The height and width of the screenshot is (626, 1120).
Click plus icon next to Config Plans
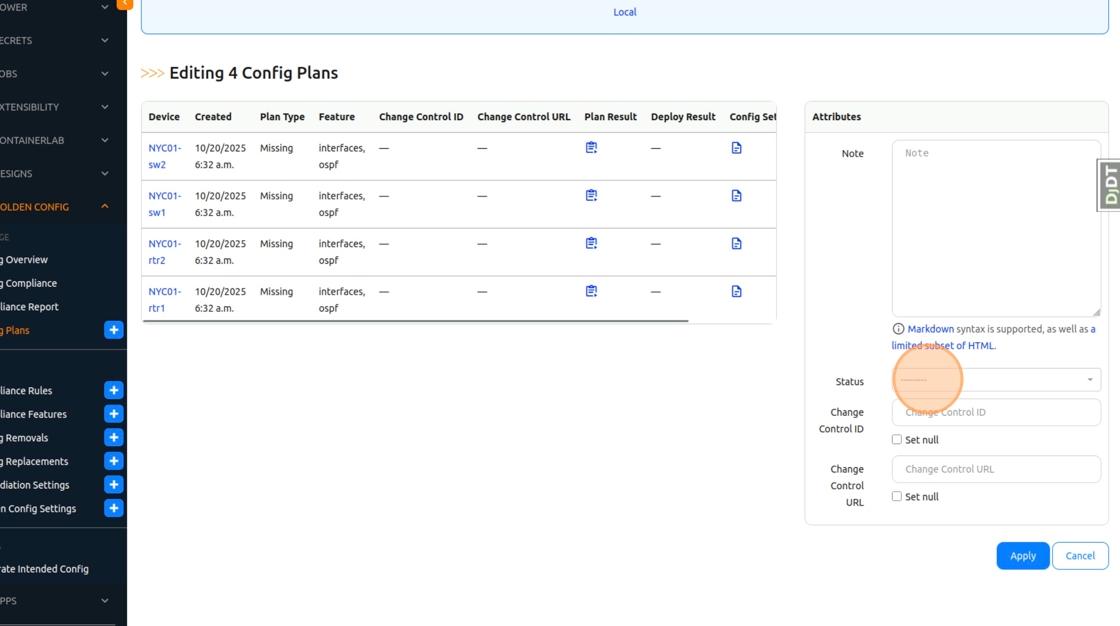coord(114,330)
